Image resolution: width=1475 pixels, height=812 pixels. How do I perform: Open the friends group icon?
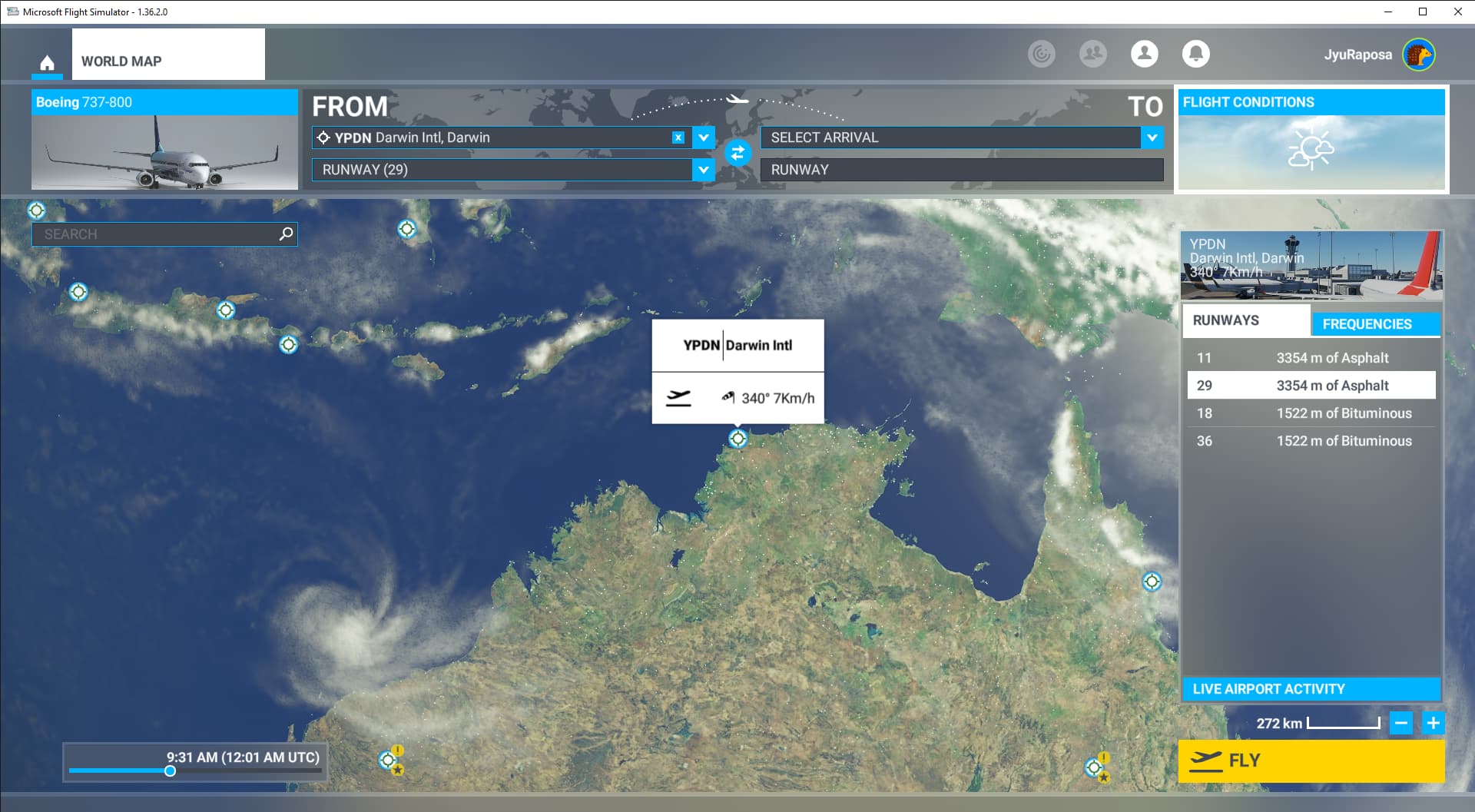(x=1092, y=54)
